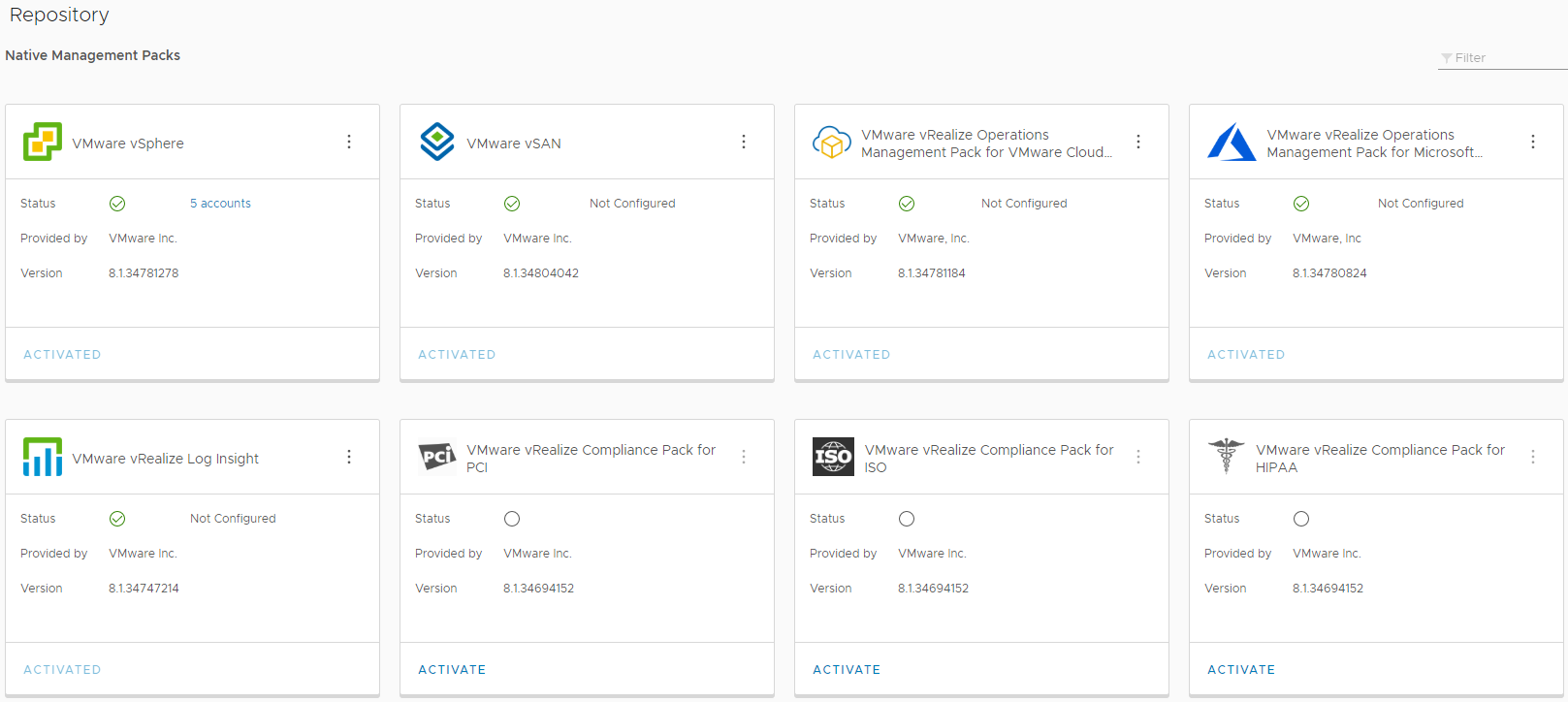Click the PCI compliance pack icon
Viewport: 1568px width, 702px height.
click(437, 457)
